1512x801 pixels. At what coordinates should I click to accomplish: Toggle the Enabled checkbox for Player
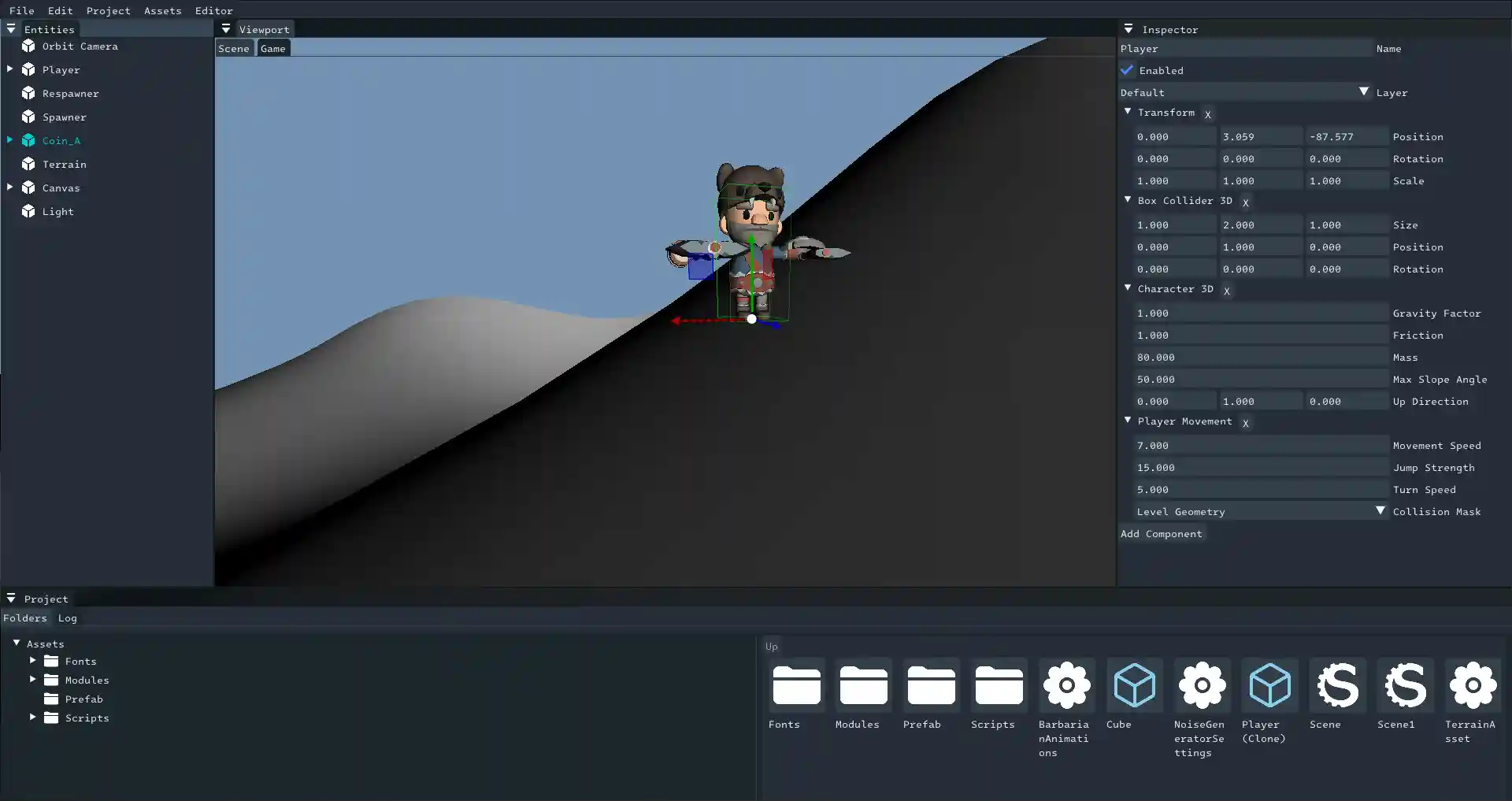(x=1126, y=70)
